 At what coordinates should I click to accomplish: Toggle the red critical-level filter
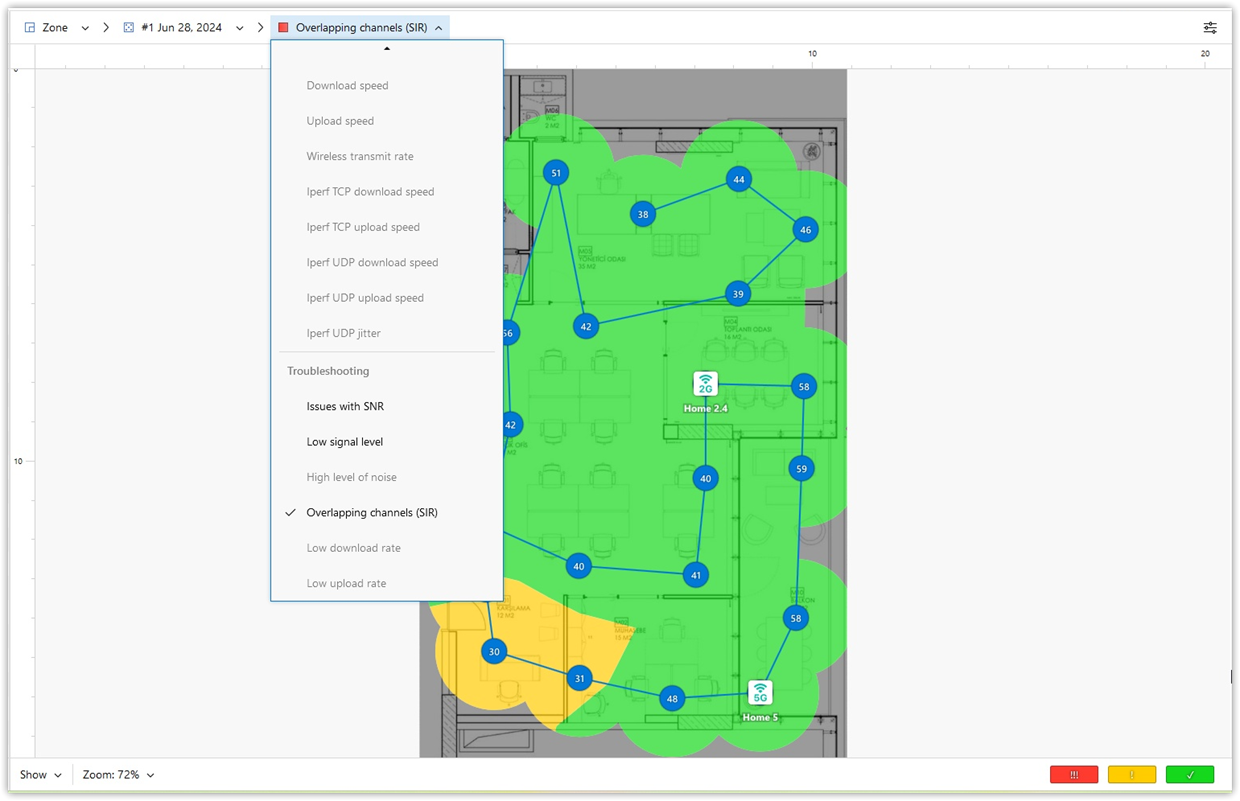[1074, 775]
